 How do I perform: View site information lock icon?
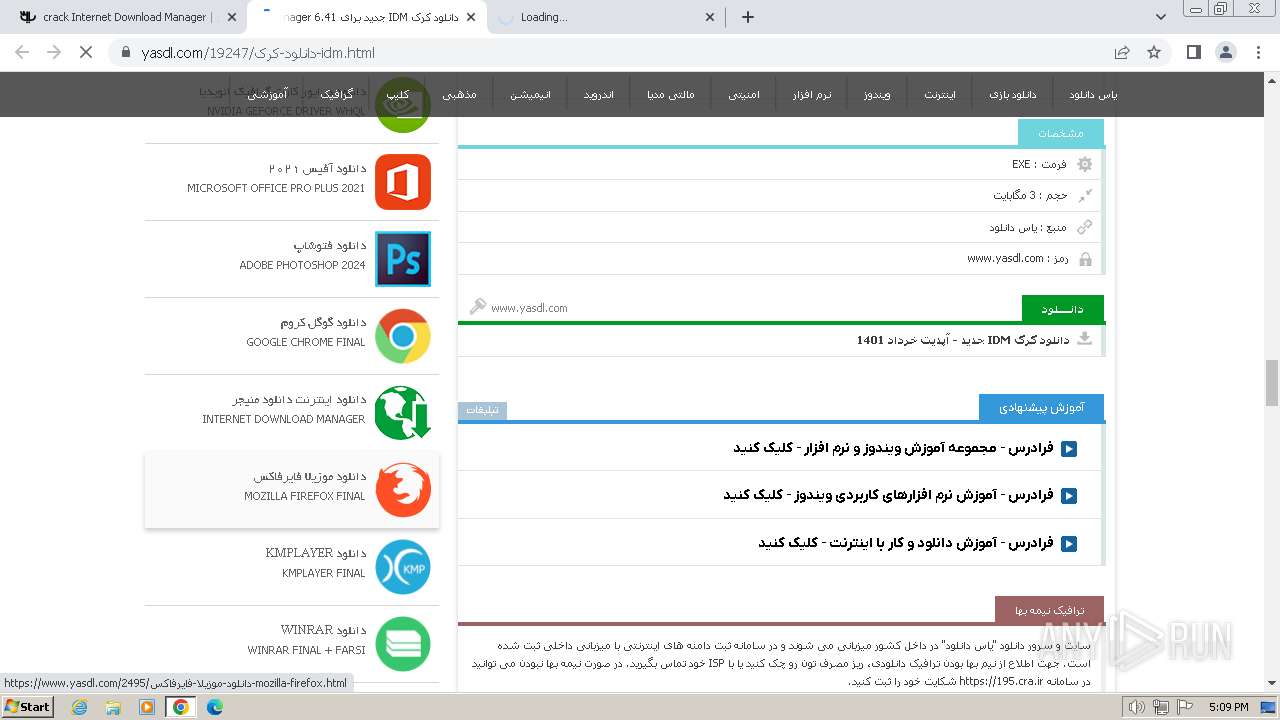pyautogui.click(x=125, y=52)
